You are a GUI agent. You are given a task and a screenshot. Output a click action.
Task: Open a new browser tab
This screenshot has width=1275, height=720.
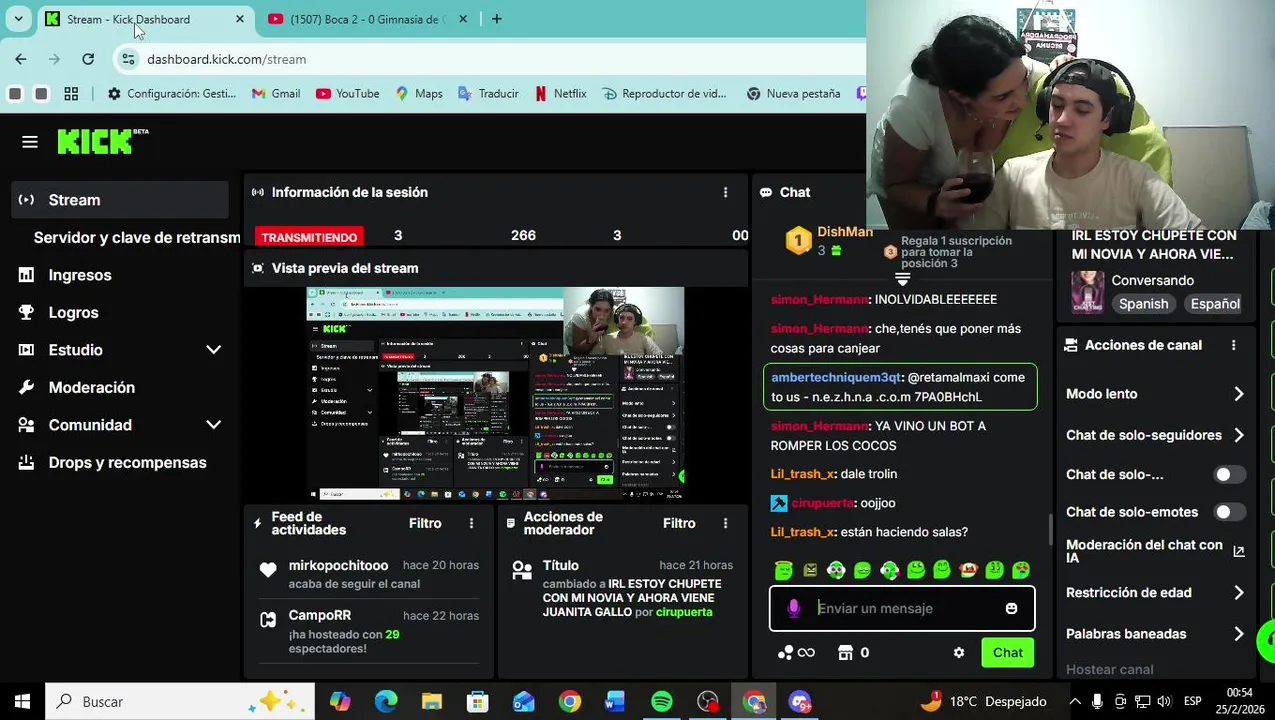pos(496,19)
